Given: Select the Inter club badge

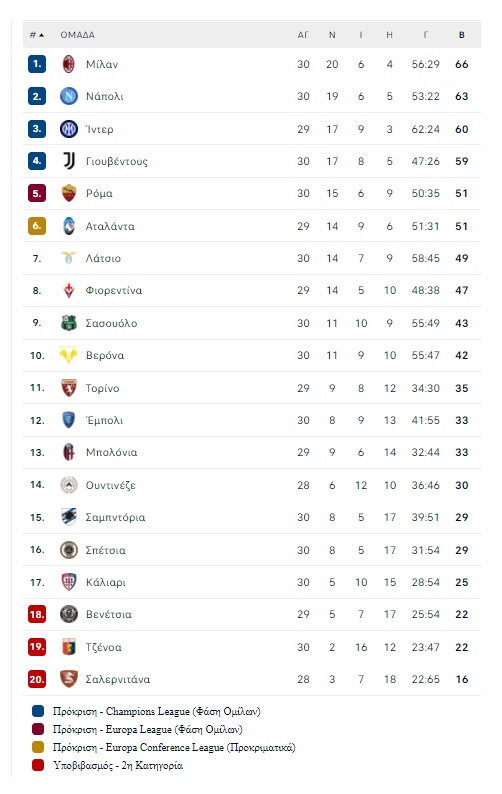Looking at the screenshot, I should click(x=68, y=129).
